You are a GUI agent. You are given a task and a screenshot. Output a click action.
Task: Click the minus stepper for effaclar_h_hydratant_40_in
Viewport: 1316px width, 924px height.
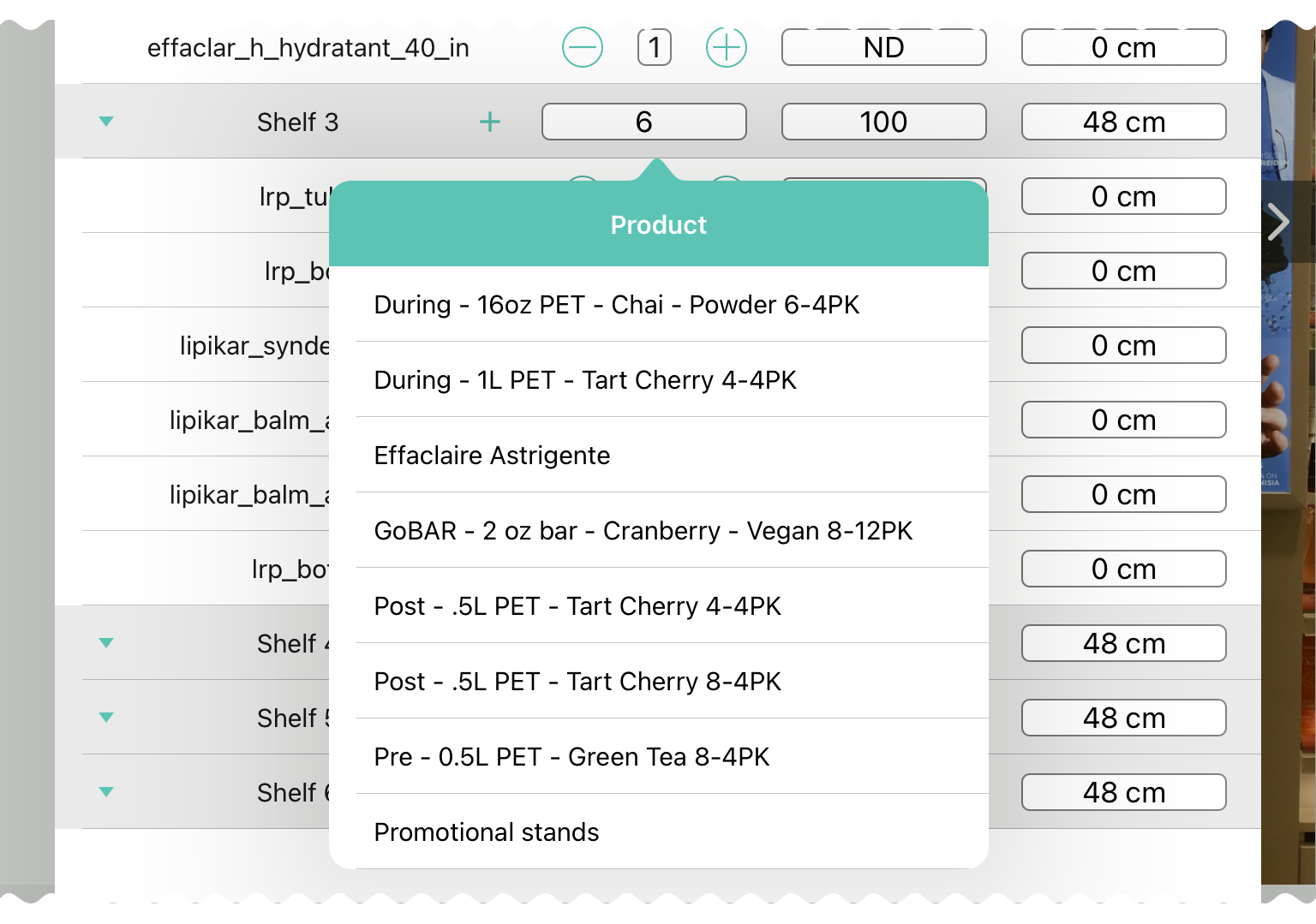coord(583,48)
